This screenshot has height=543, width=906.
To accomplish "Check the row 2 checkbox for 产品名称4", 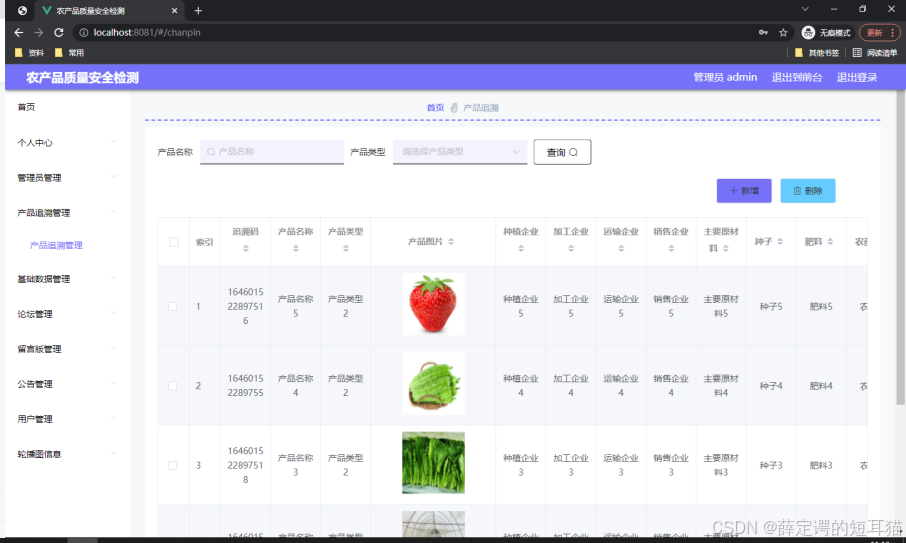I will (x=173, y=385).
